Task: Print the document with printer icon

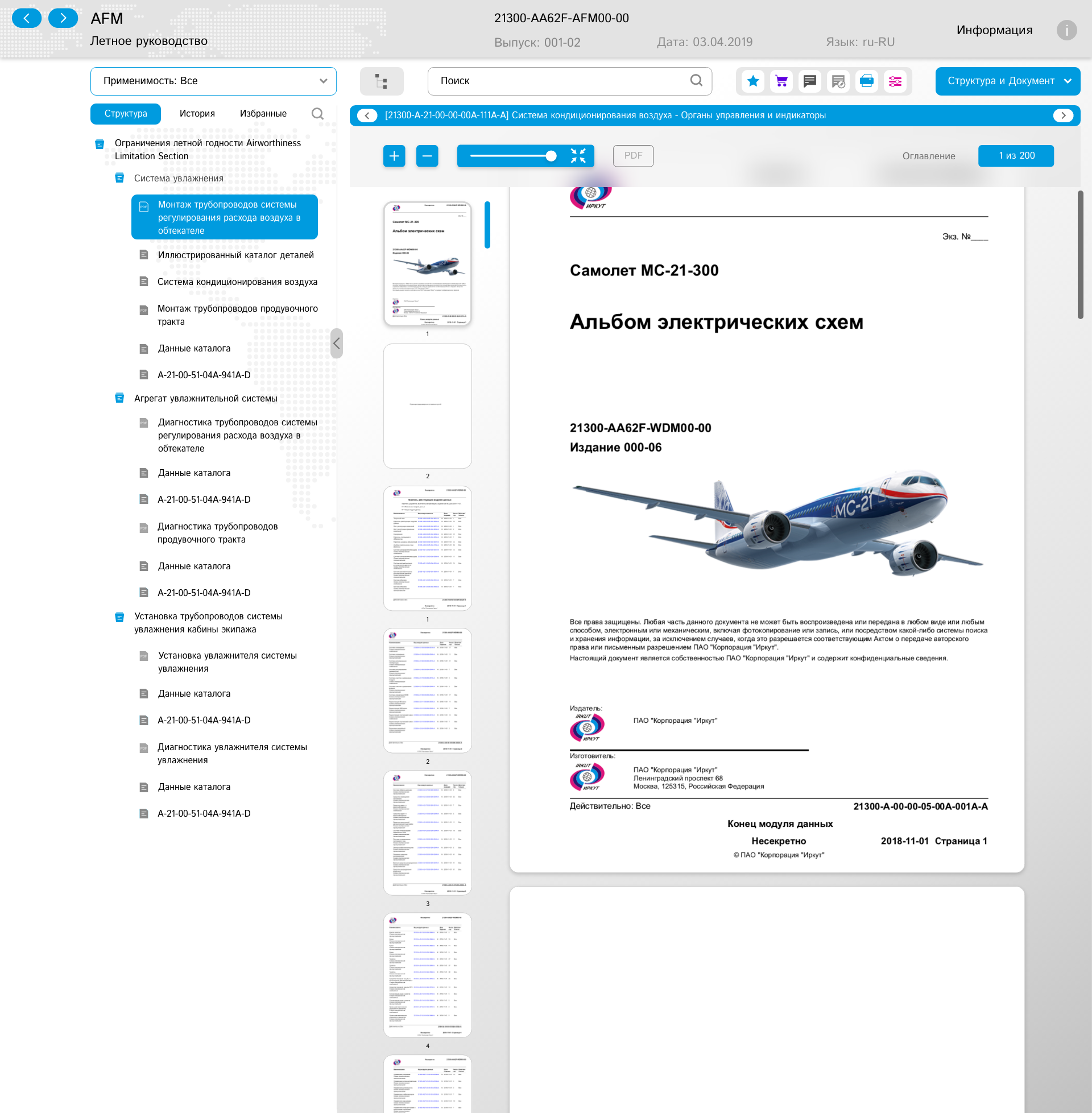Action: [866, 81]
